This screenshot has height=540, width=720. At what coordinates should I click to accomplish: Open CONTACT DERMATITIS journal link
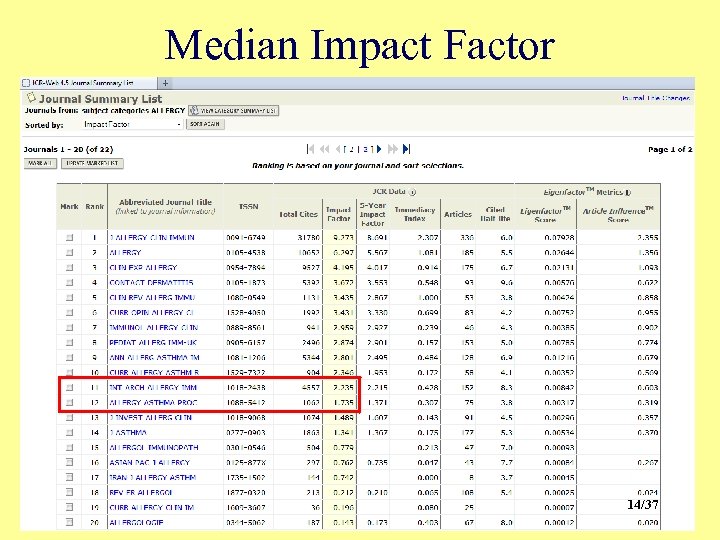(151, 282)
